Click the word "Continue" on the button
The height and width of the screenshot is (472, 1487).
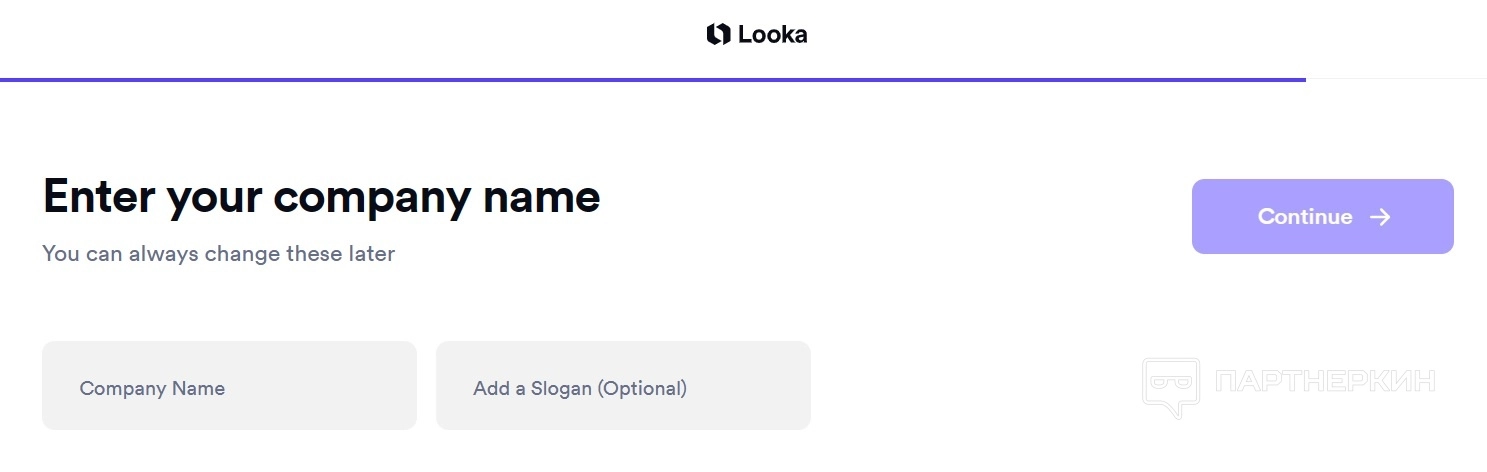click(1305, 217)
